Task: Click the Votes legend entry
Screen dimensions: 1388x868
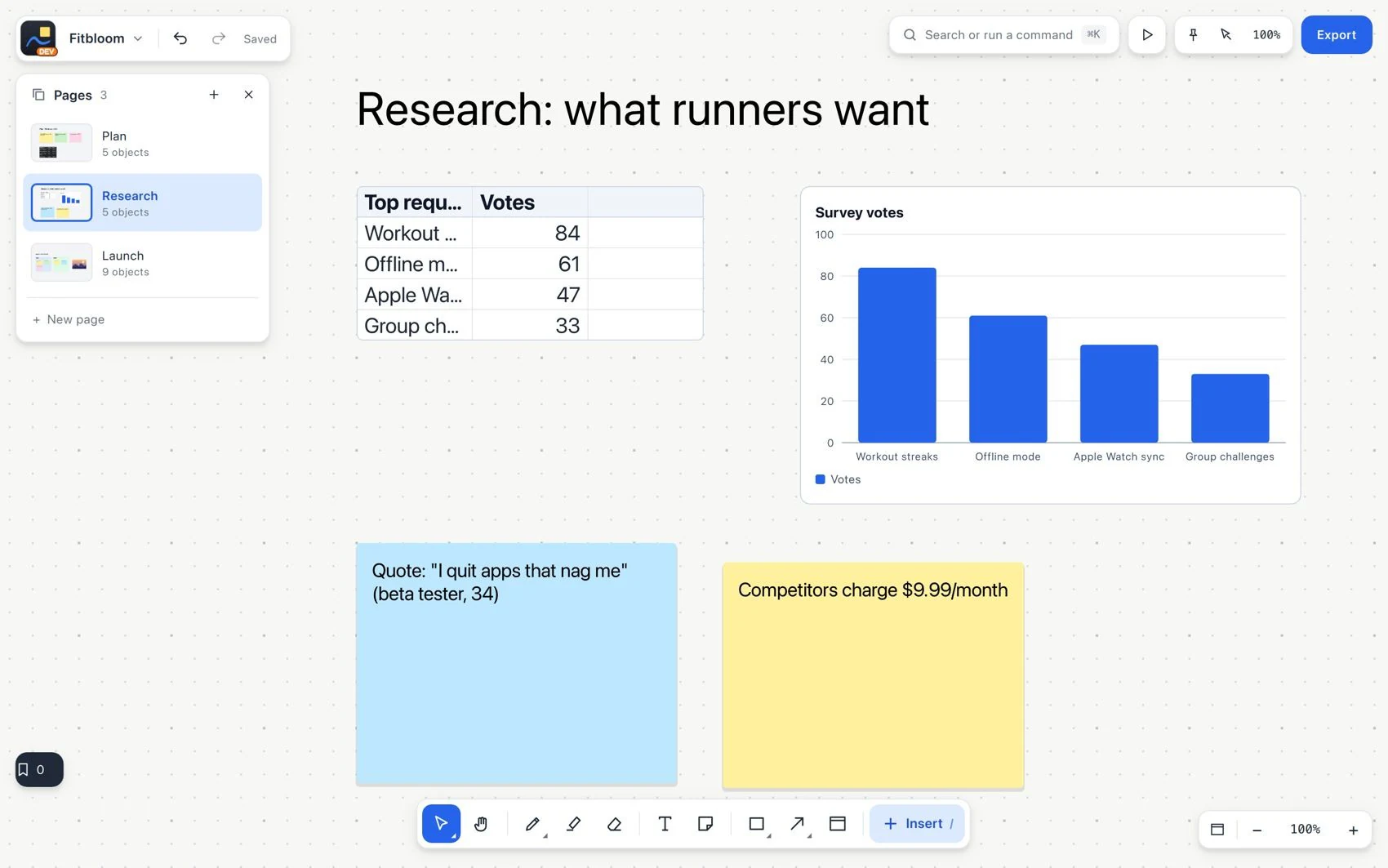Action: (x=838, y=479)
